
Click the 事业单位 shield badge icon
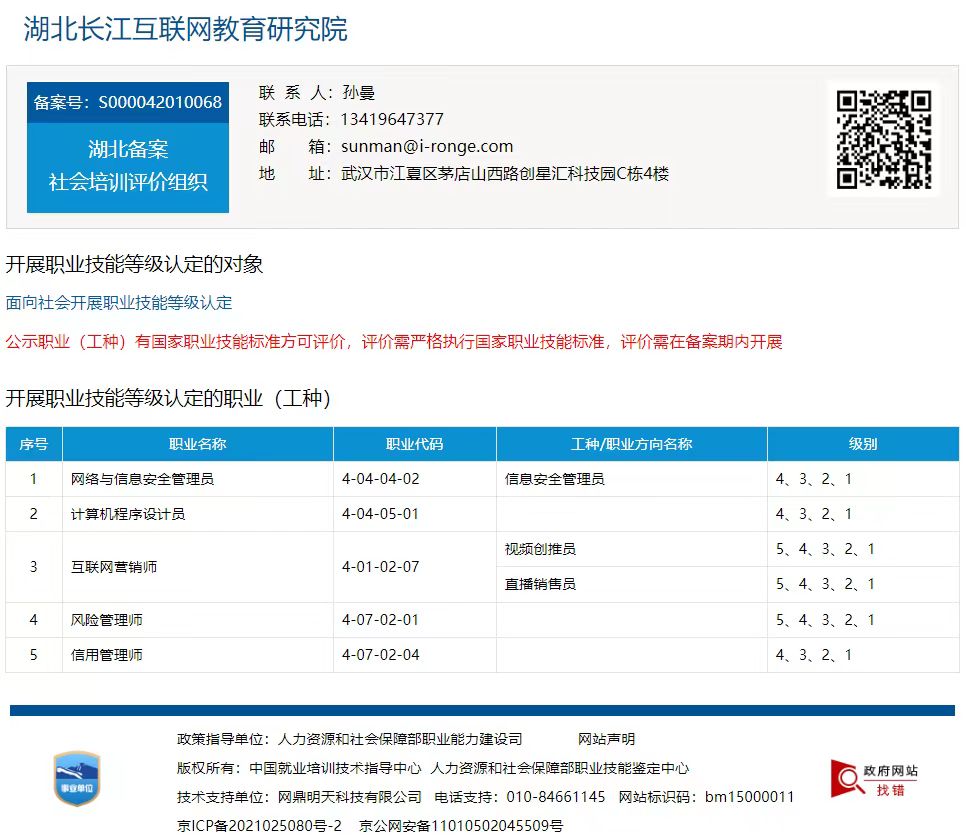(x=77, y=779)
